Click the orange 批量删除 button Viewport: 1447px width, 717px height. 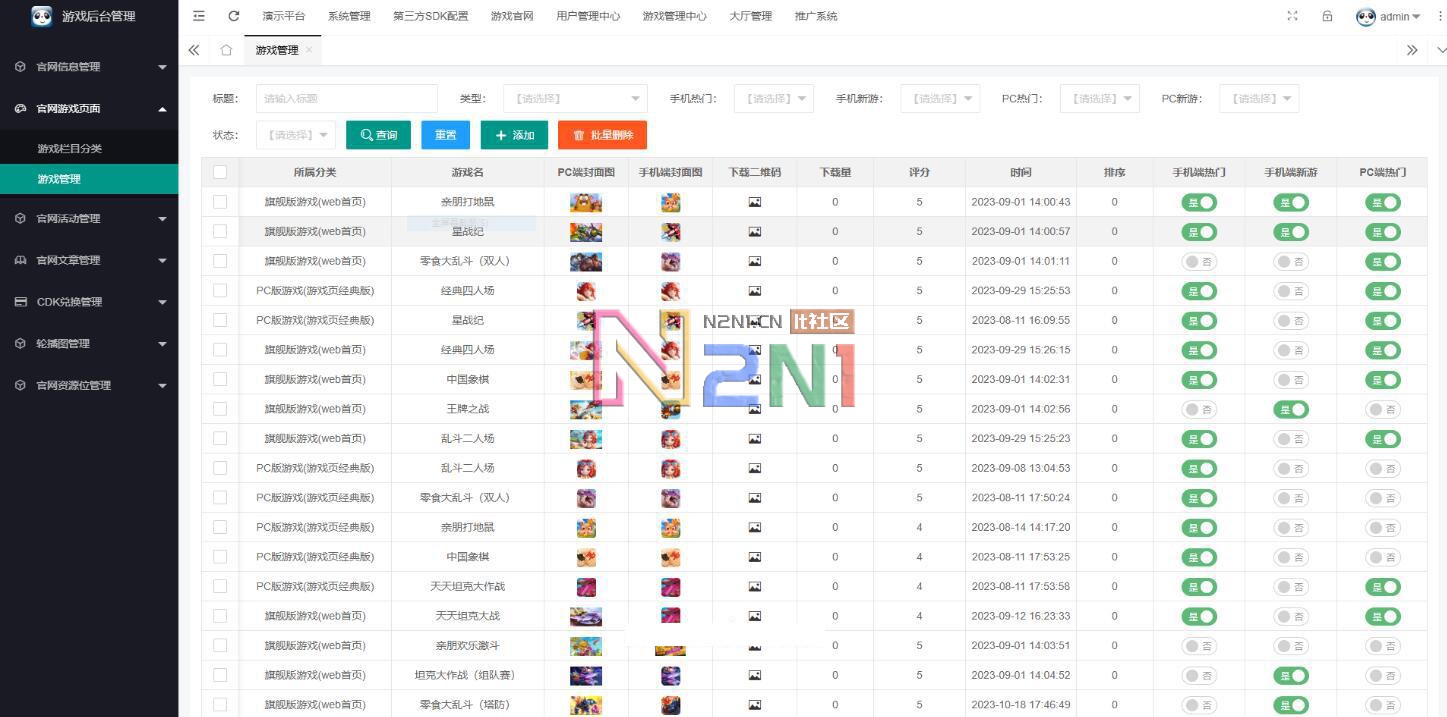coord(602,135)
